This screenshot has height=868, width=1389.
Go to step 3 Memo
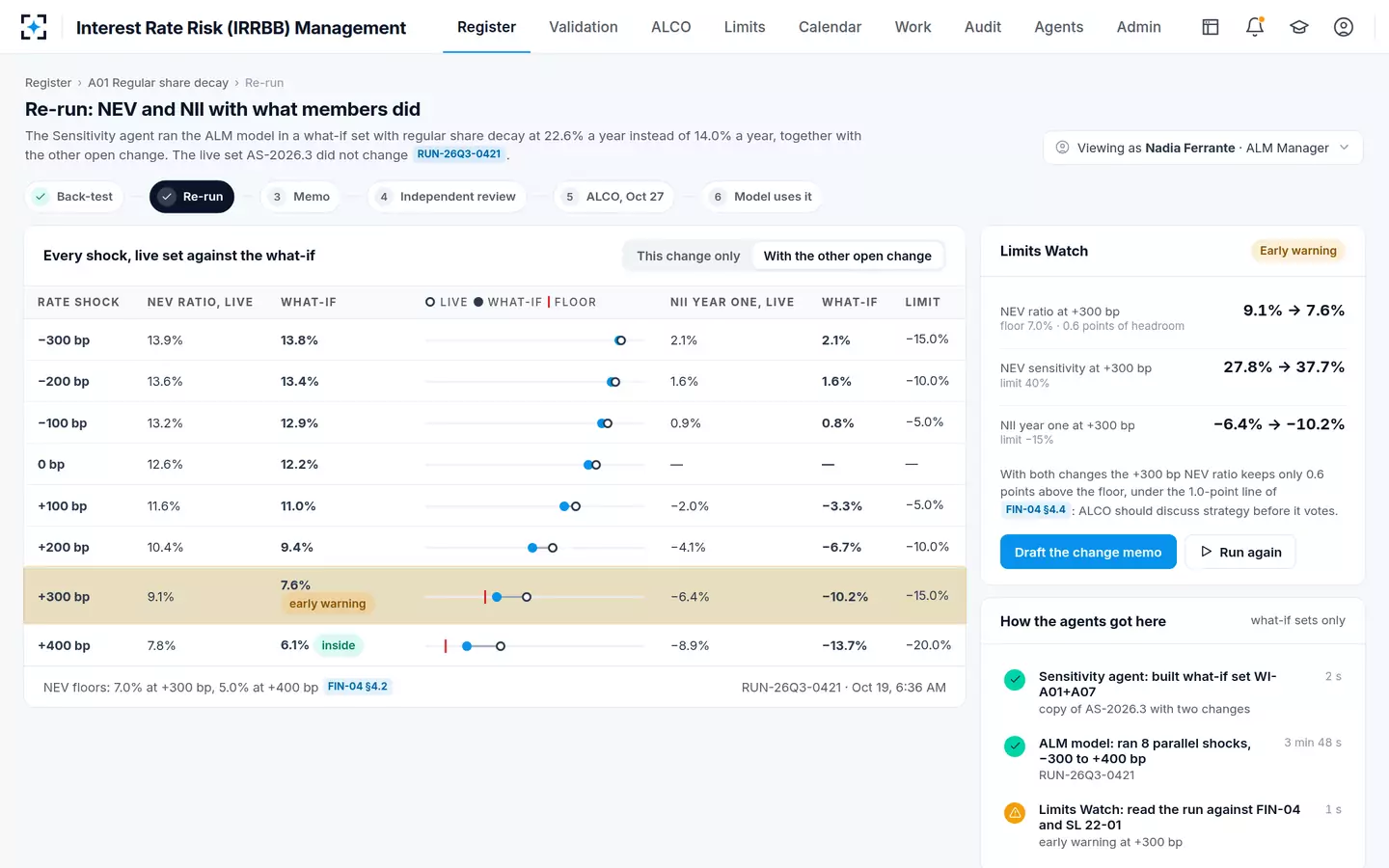(x=301, y=197)
